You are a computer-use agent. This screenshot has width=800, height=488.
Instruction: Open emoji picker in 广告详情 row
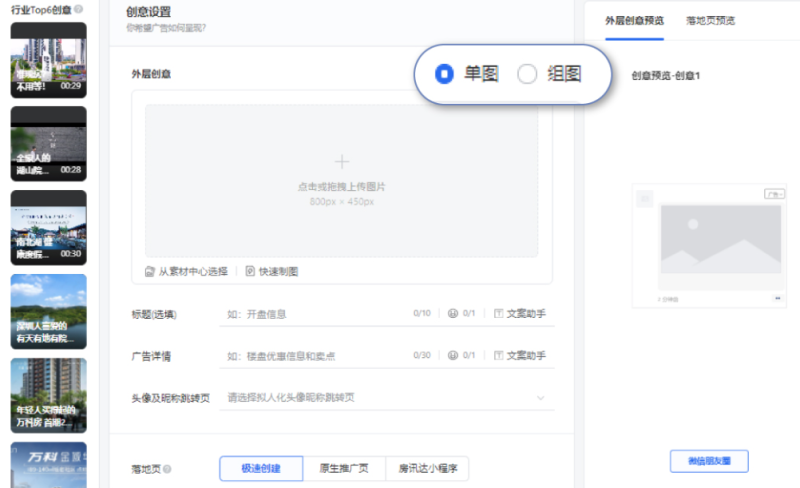pyautogui.click(x=453, y=355)
